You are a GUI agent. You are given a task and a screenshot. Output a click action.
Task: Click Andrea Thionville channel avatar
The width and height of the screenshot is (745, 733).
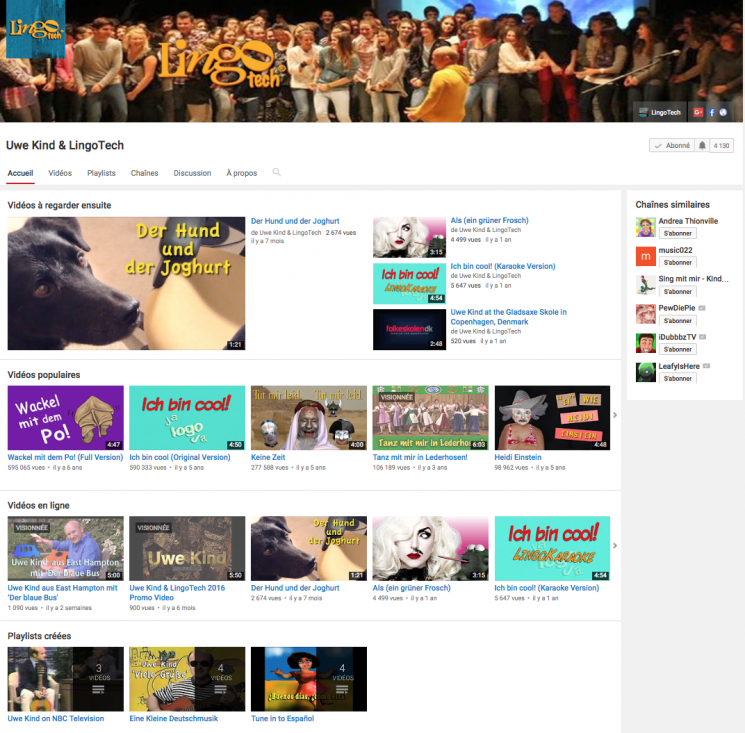[646, 227]
